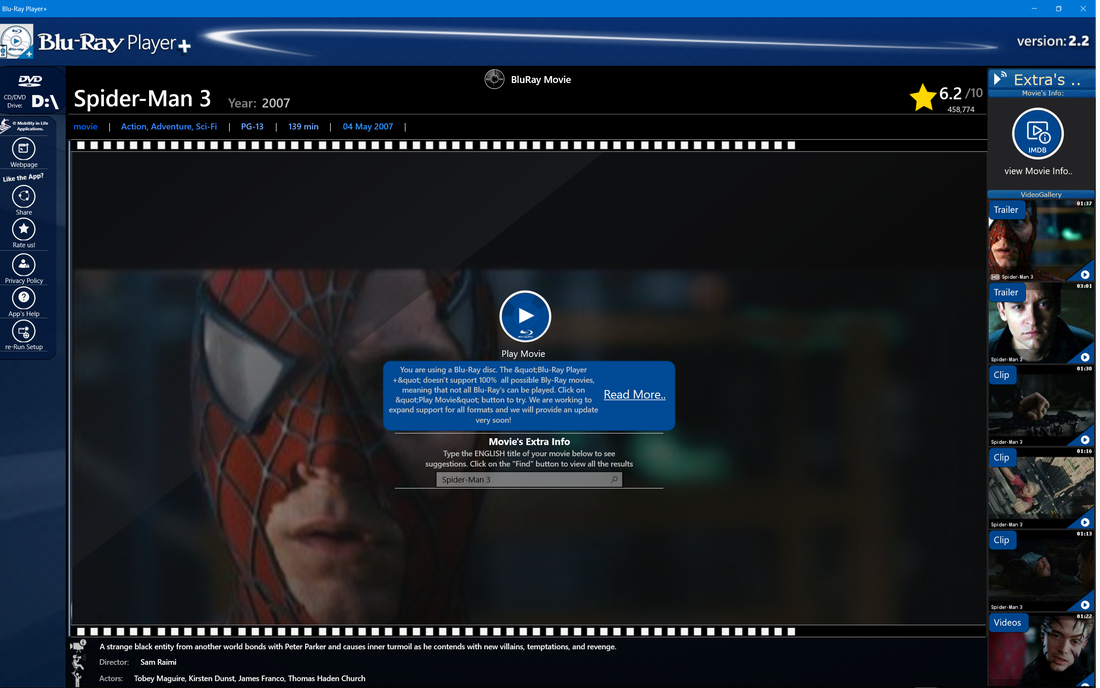Click the '139 min' runtime link
The image size is (1100, 688).
[x=303, y=127]
